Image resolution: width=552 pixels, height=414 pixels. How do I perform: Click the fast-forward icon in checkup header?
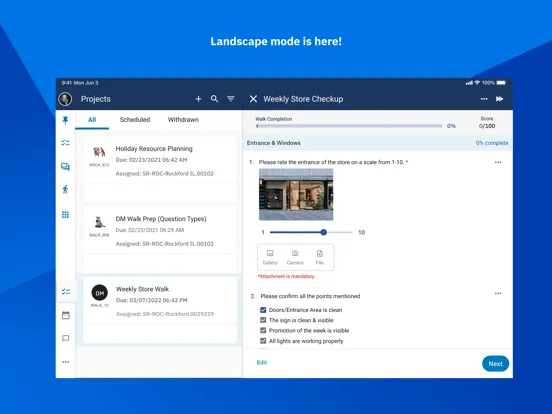point(499,99)
